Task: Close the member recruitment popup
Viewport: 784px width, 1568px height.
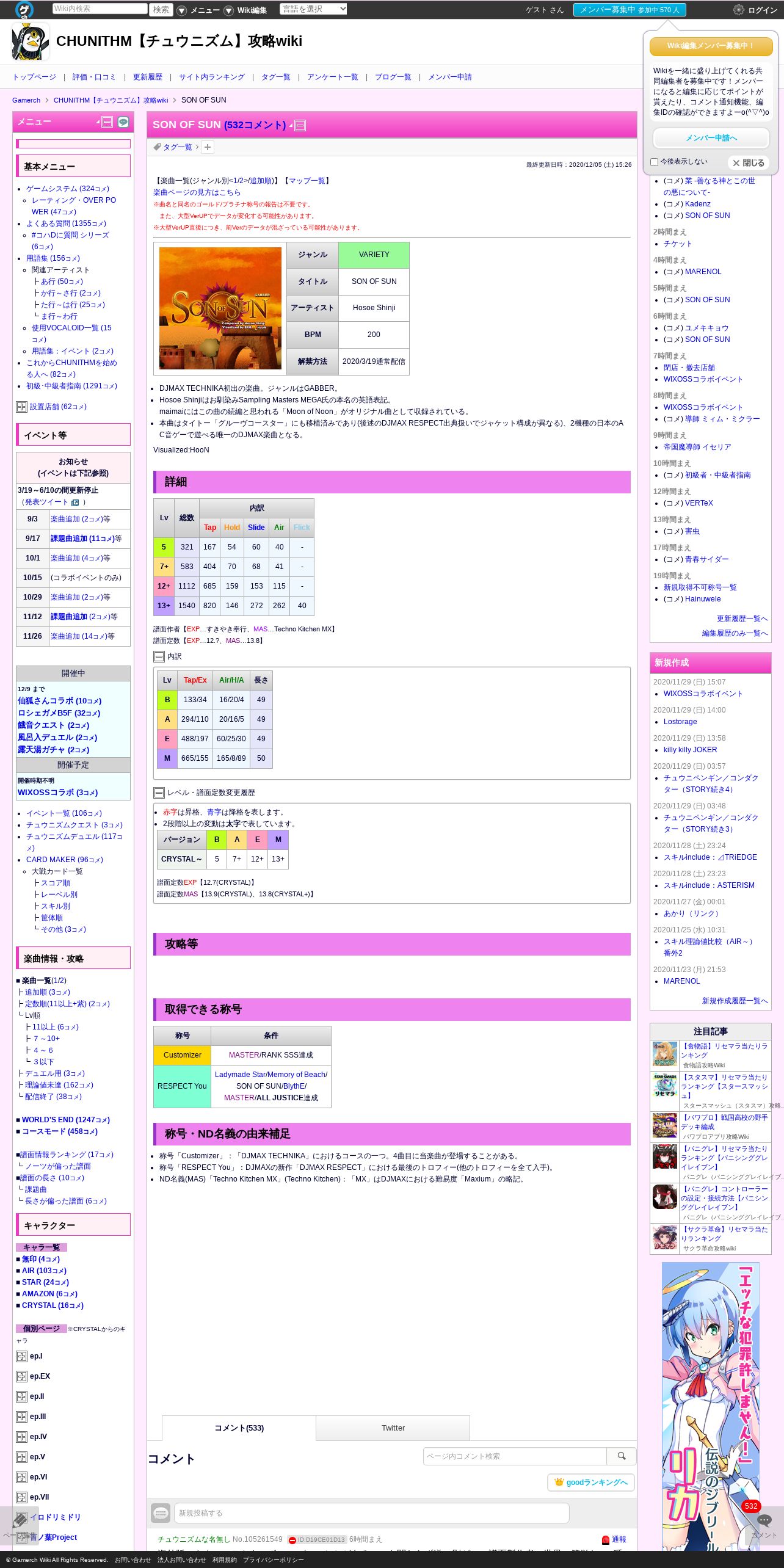Action: [749, 163]
